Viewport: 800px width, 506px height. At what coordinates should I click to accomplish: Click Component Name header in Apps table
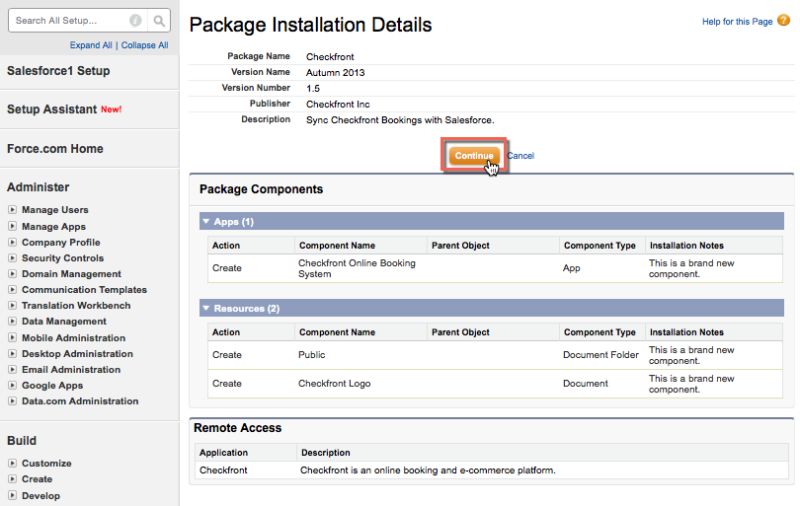[337, 245]
